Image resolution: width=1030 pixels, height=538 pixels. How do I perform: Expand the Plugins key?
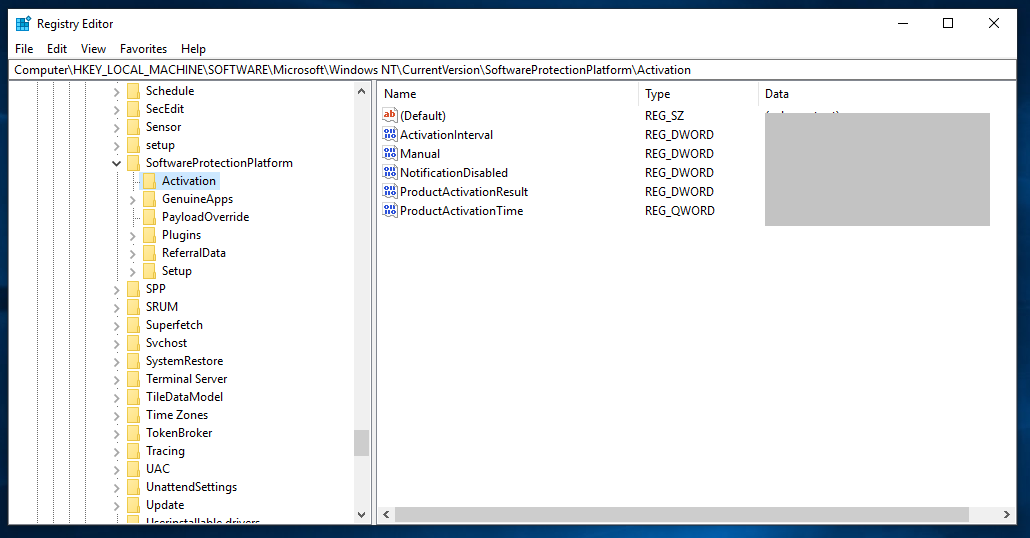click(x=133, y=236)
